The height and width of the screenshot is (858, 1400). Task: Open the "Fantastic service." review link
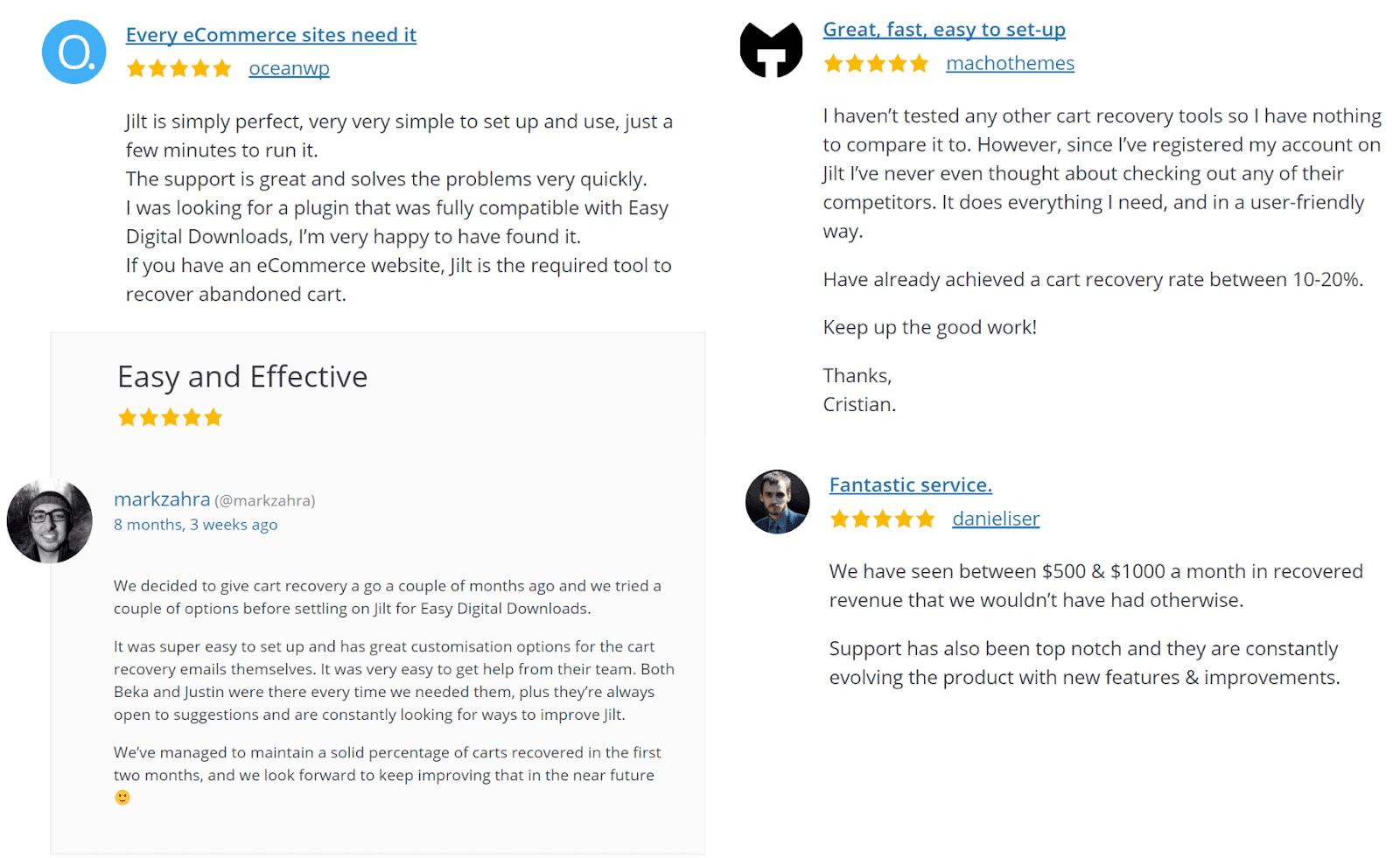[x=910, y=485]
